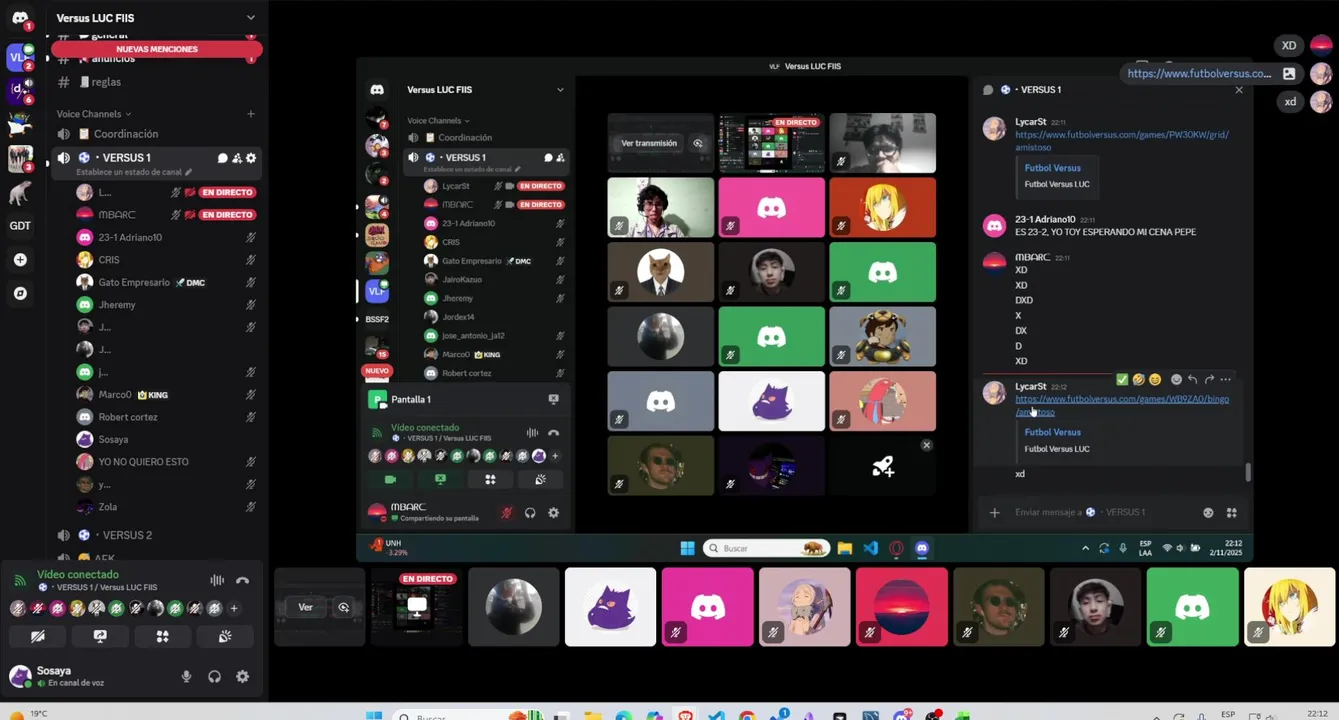Open Discover servers compass icon
1339x720 pixels.
(20, 294)
